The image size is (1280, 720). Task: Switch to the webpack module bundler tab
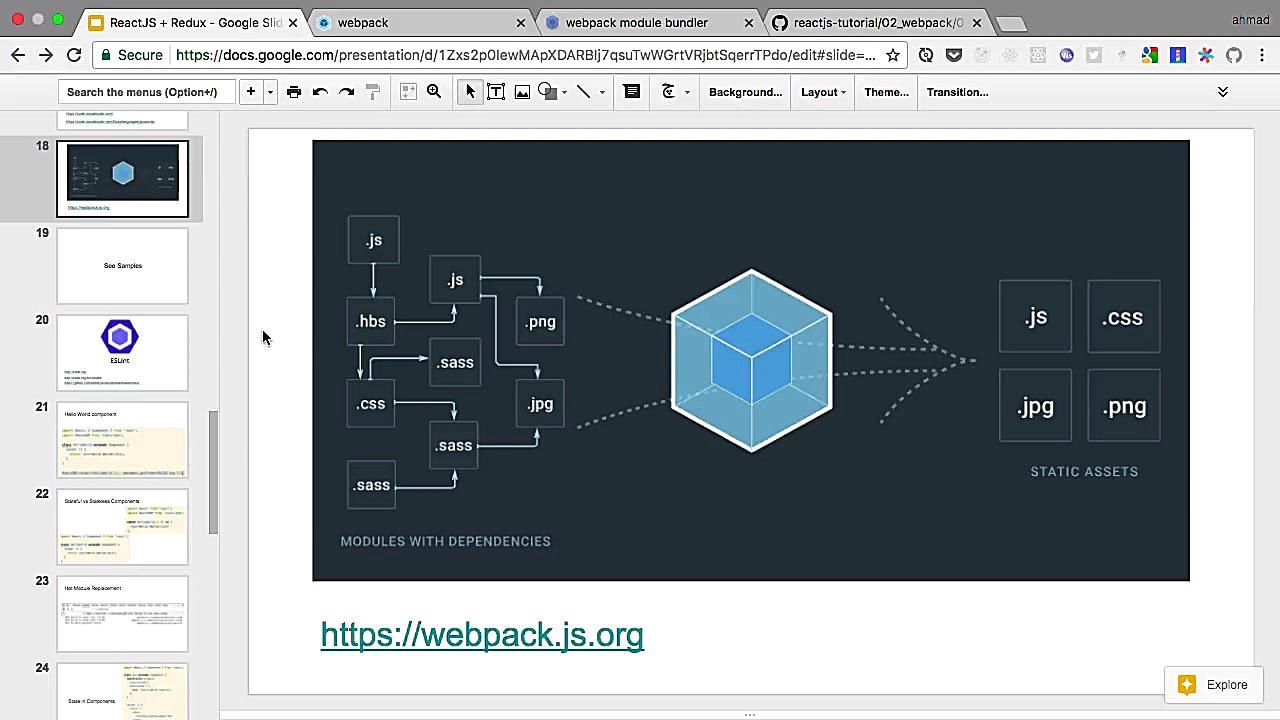coord(637,22)
